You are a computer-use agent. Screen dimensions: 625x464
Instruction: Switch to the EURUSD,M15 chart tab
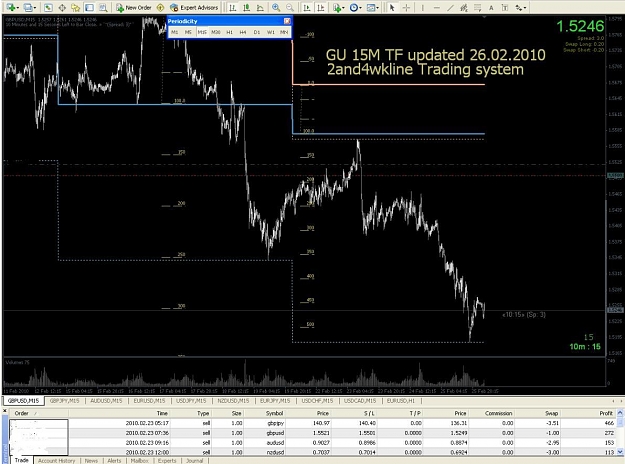pos(149,401)
